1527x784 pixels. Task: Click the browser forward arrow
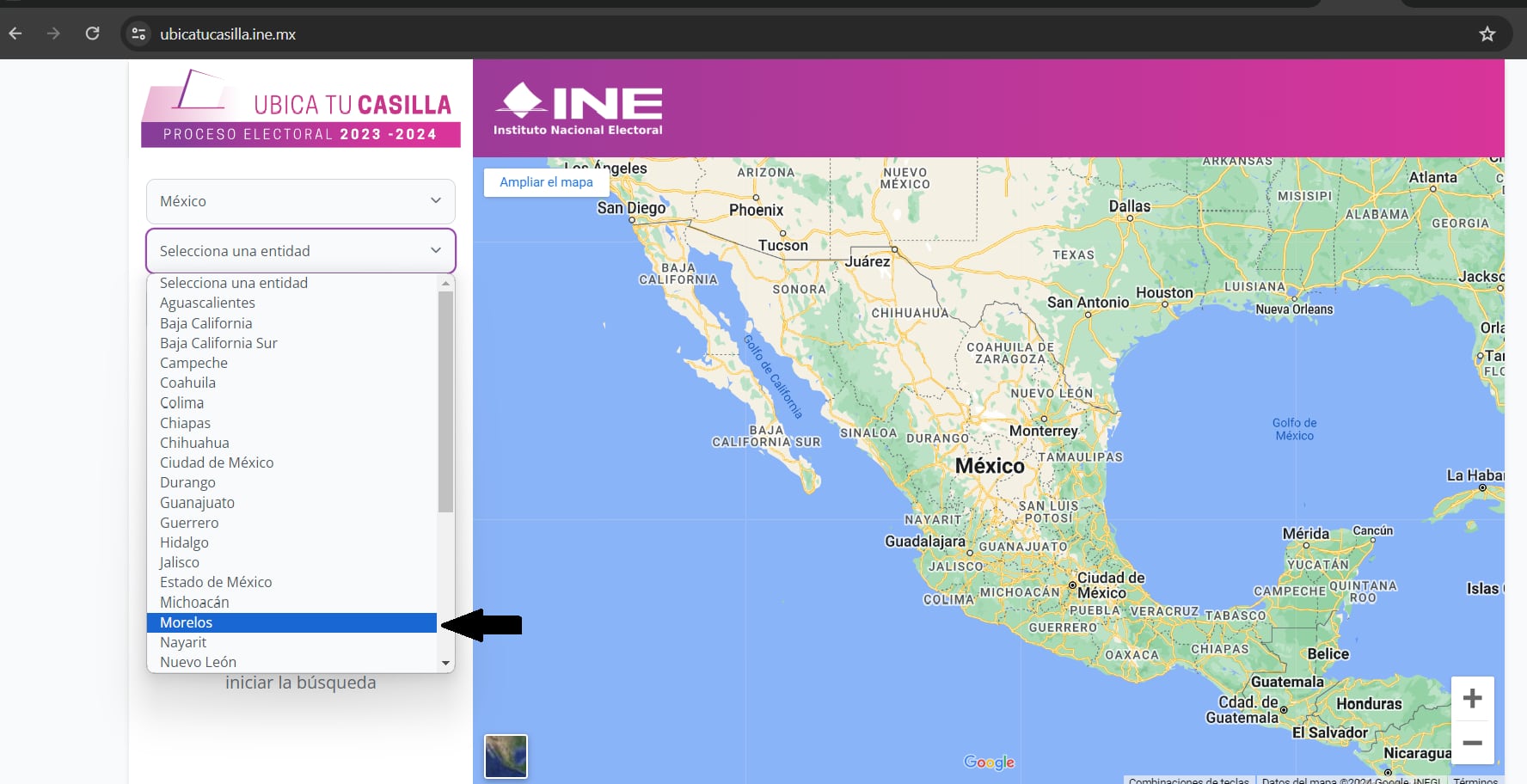[53, 34]
